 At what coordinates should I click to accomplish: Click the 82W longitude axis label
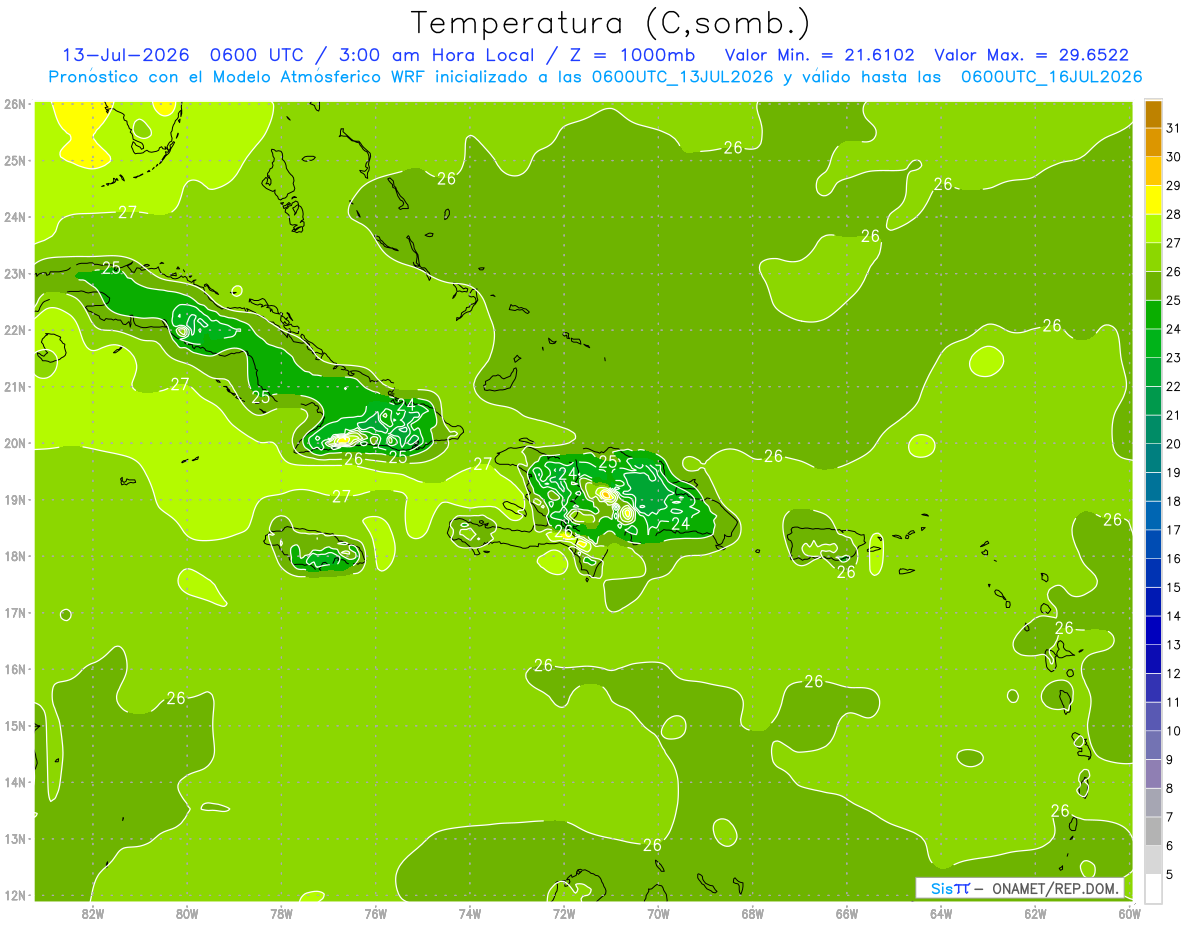click(92, 913)
